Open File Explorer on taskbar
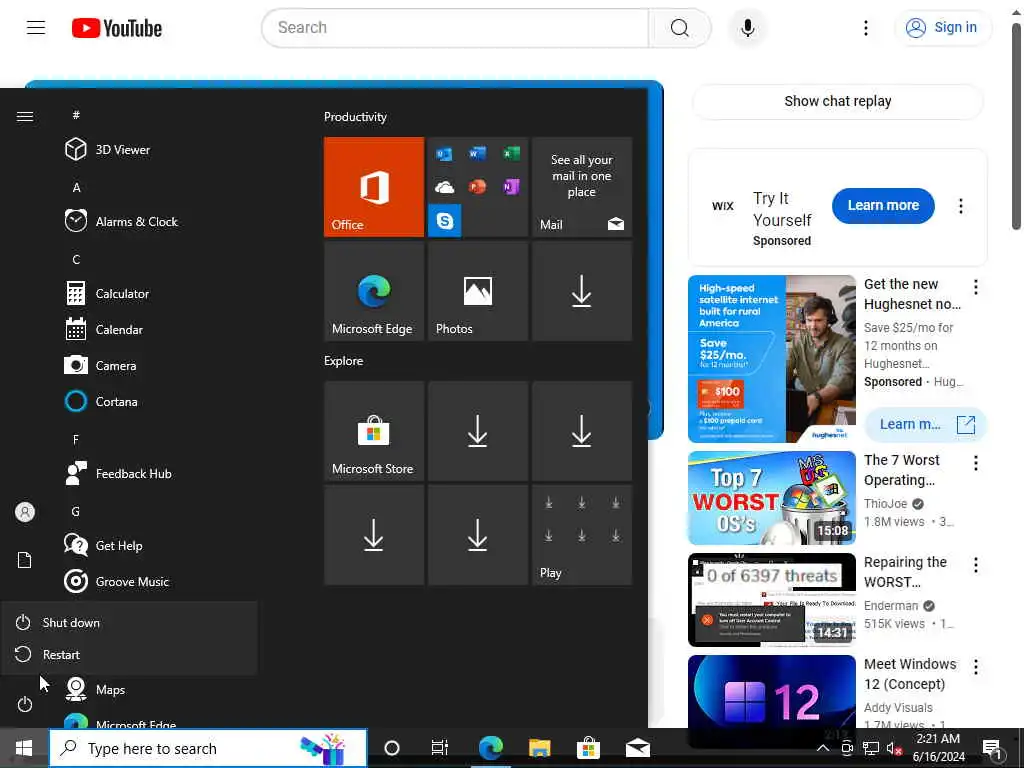Screen dimensions: 1024x768 click(x=539, y=748)
